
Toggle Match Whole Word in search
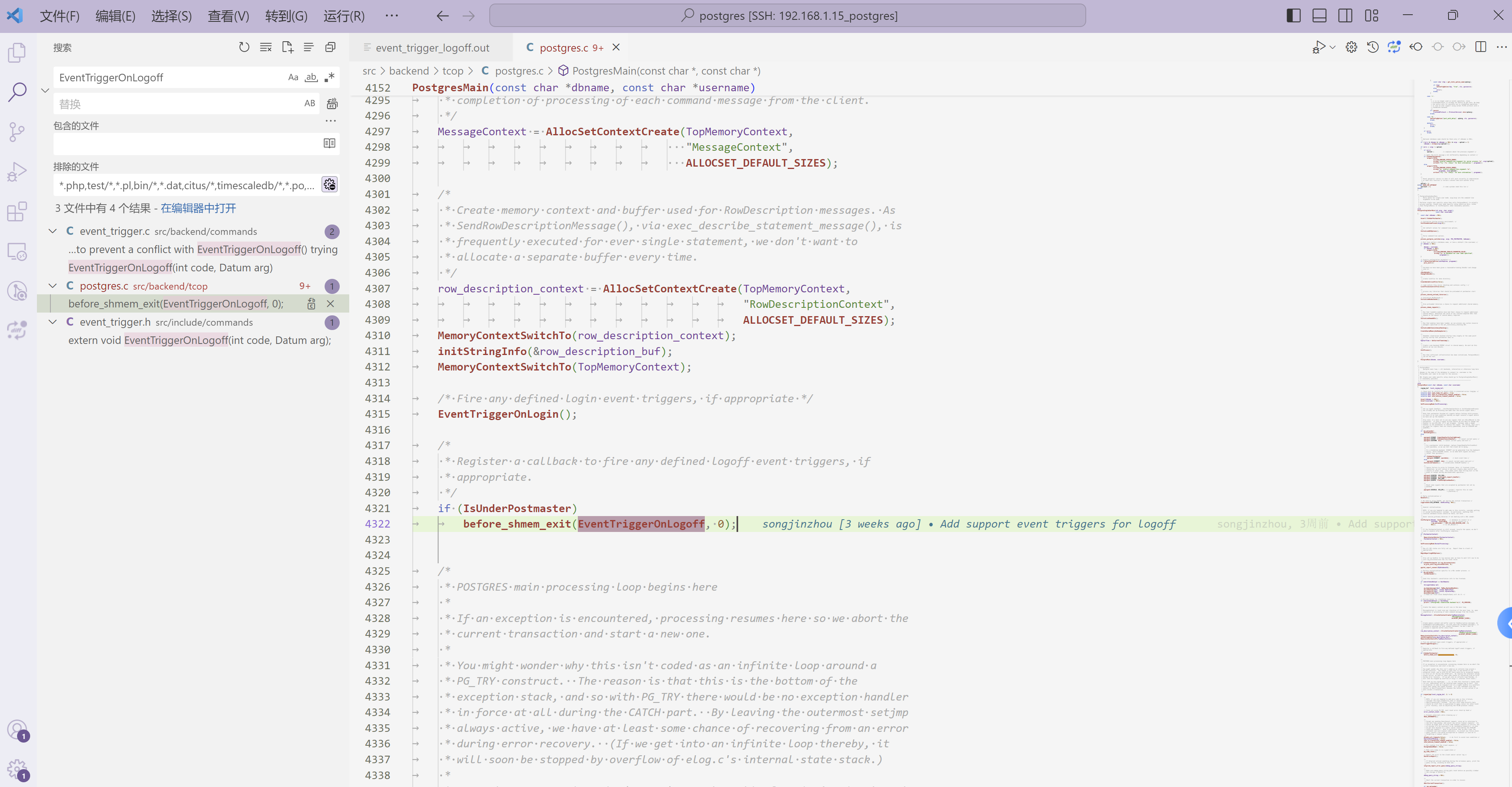point(311,77)
